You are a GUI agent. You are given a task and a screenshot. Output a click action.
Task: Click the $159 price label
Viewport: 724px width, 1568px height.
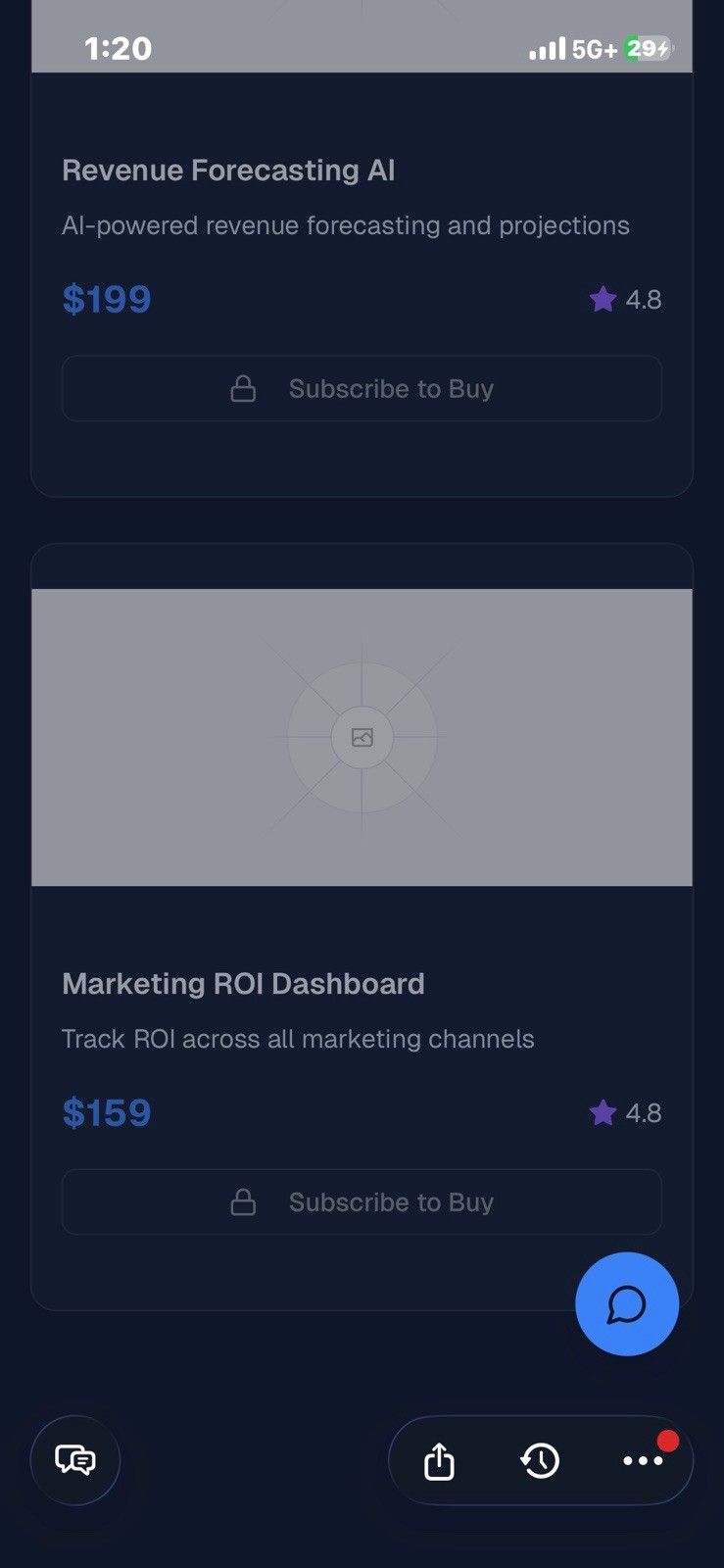[x=107, y=1112]
